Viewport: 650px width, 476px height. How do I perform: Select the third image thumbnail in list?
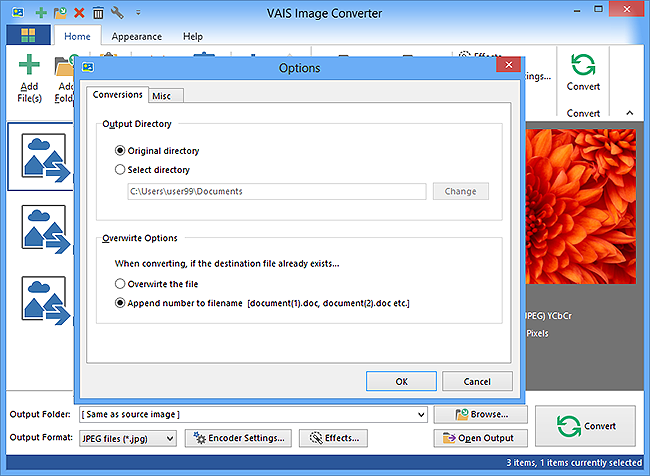45,300
